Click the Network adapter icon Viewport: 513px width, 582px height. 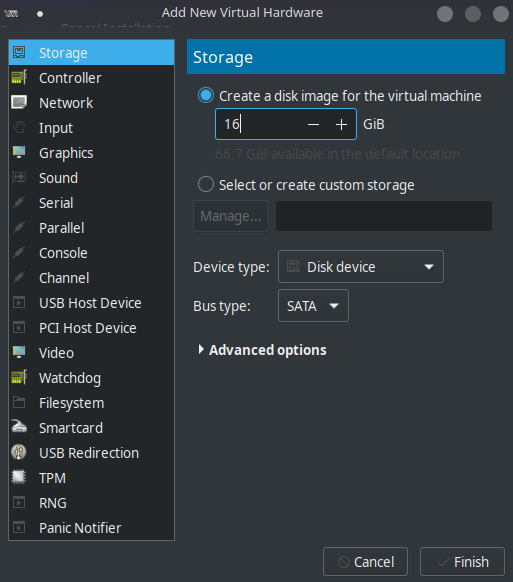[19, 102]
